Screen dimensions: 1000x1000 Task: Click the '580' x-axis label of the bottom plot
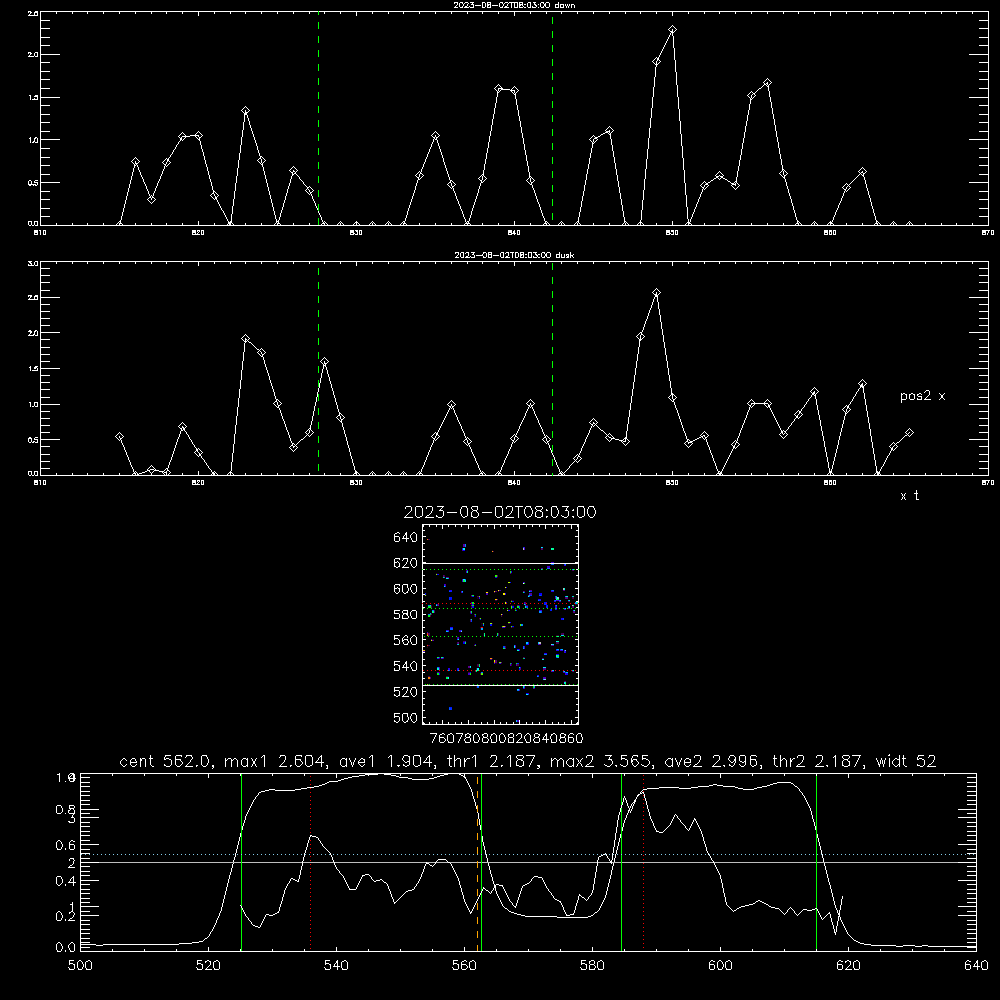click(592, 966)
